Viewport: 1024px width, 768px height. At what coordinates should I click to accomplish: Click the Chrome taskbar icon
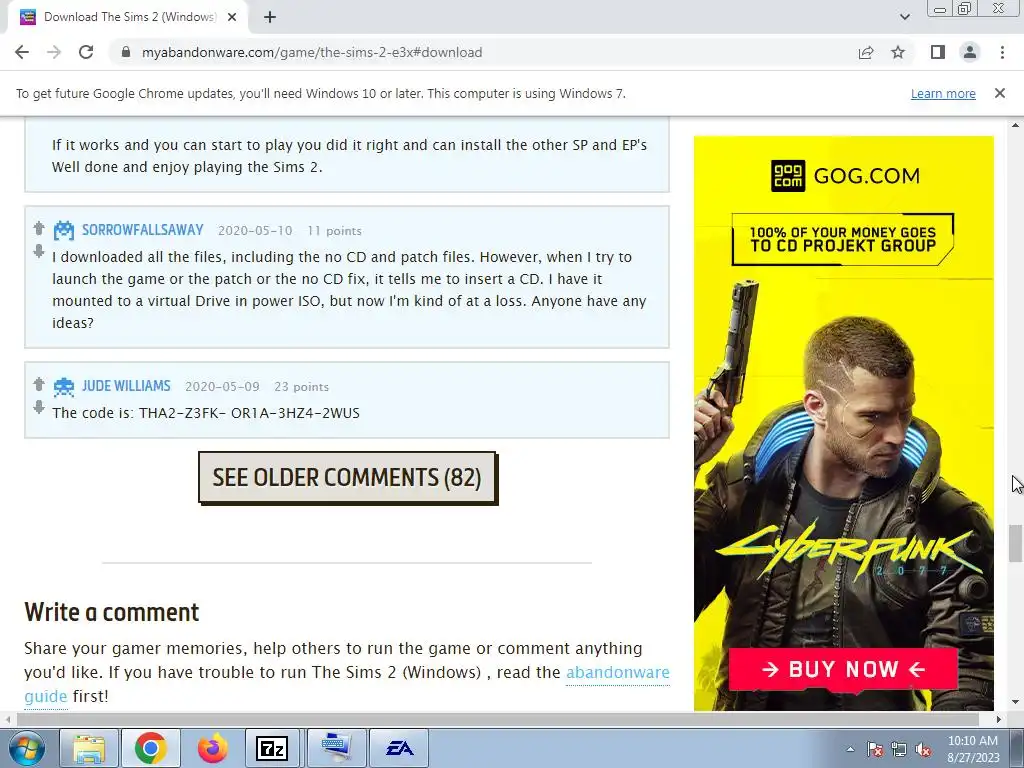pos(151,748)
